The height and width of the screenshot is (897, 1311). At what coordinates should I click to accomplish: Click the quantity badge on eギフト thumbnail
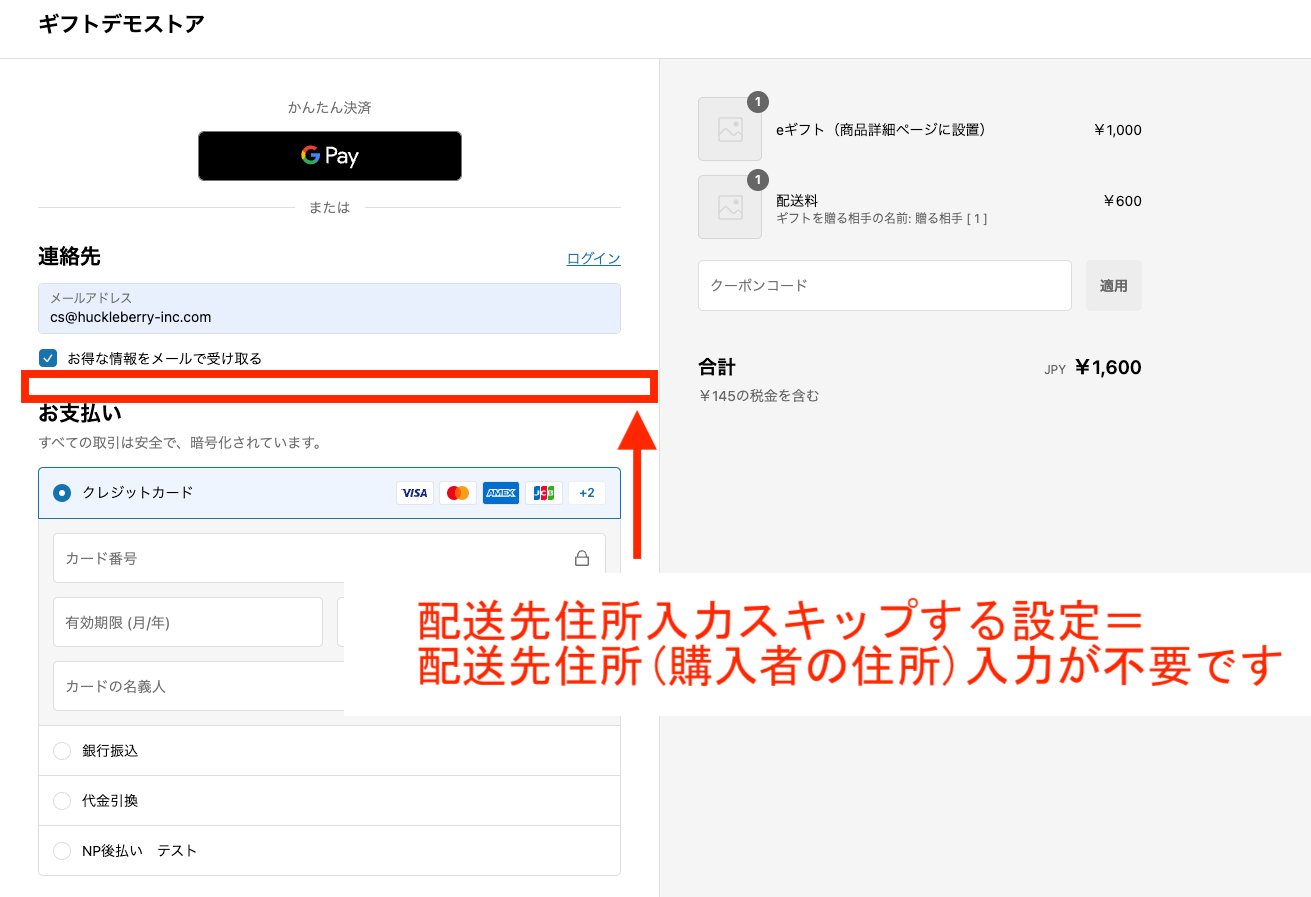[758, 101]
